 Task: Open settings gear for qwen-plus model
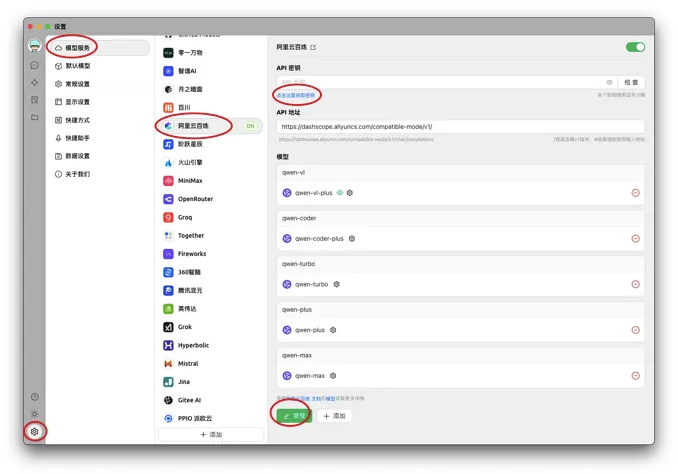333,330
